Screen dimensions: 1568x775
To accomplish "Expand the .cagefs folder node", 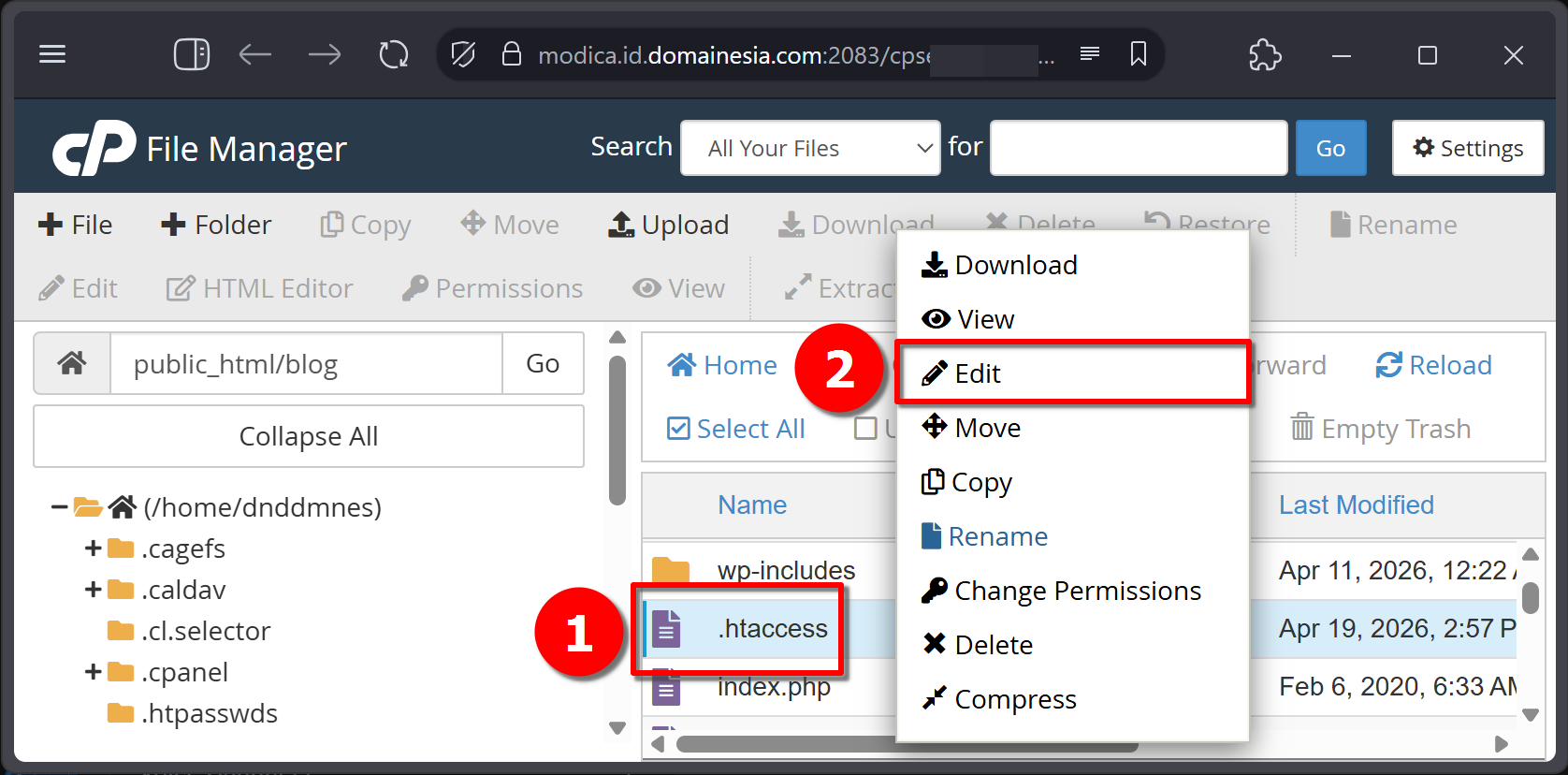I will click(x=93, y=548).
